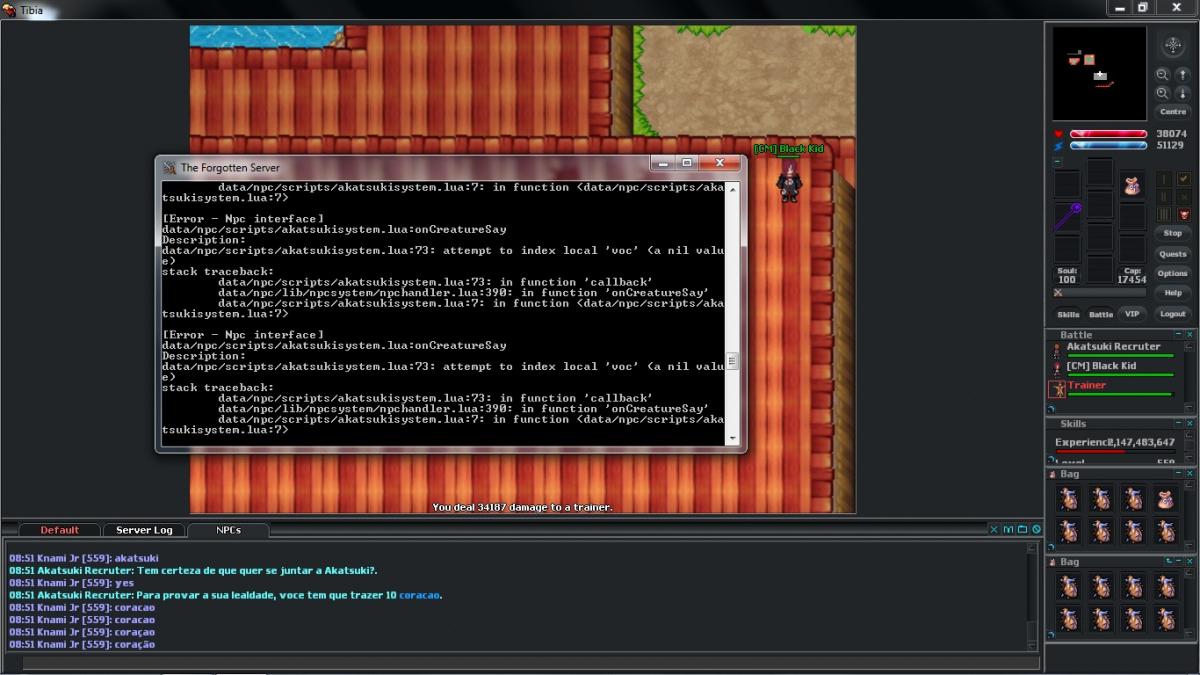Image resolution: width=1200 pixels, height=675 pixels.
Task: Click The Forgotten Server window icon
Action: [x=169, y=167]
